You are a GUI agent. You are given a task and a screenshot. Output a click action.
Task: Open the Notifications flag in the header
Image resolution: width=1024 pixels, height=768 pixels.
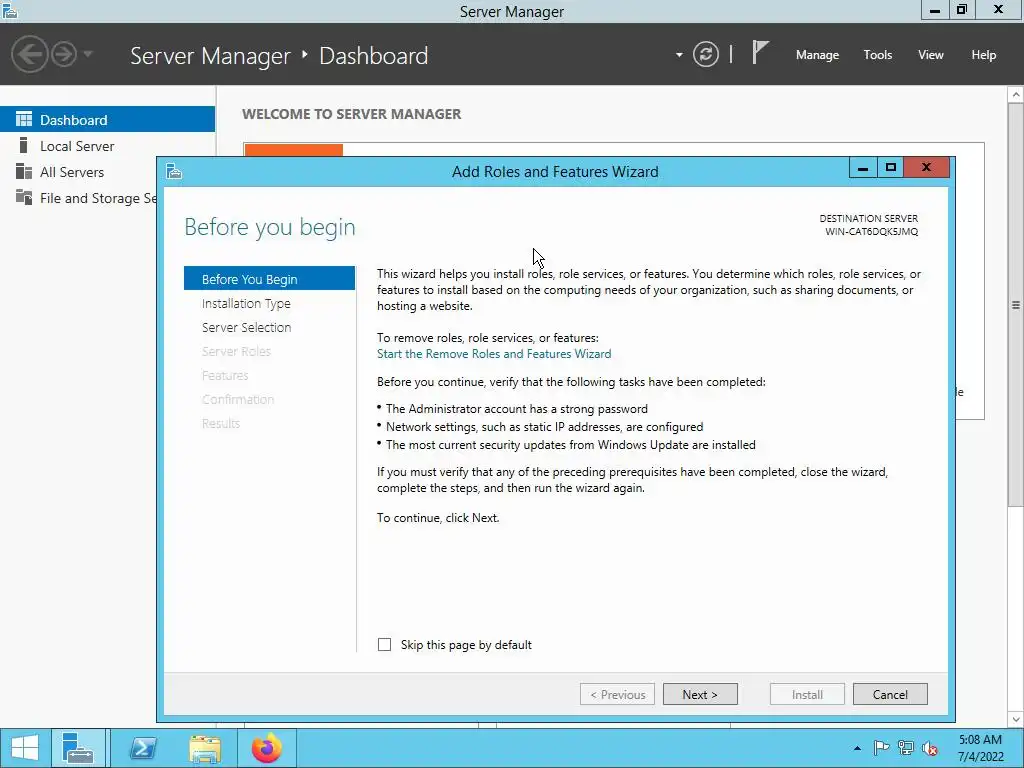pos(760,53)
